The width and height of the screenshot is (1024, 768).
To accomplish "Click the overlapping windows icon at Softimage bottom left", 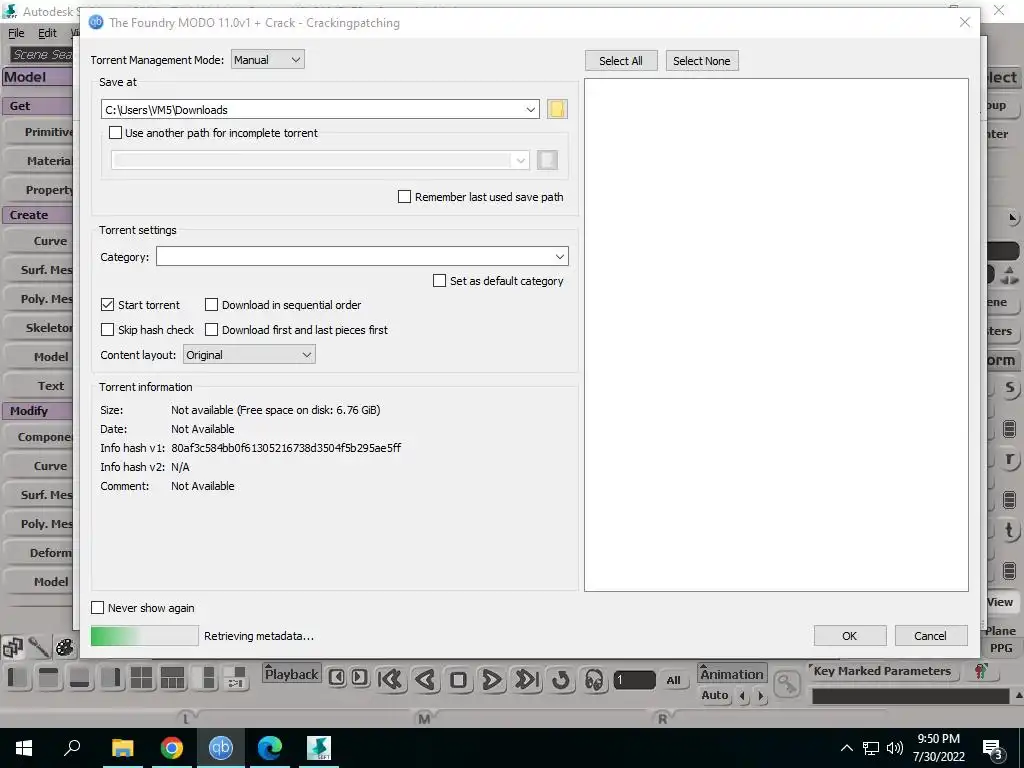I will pyautogui.click(x=13, y=647).
